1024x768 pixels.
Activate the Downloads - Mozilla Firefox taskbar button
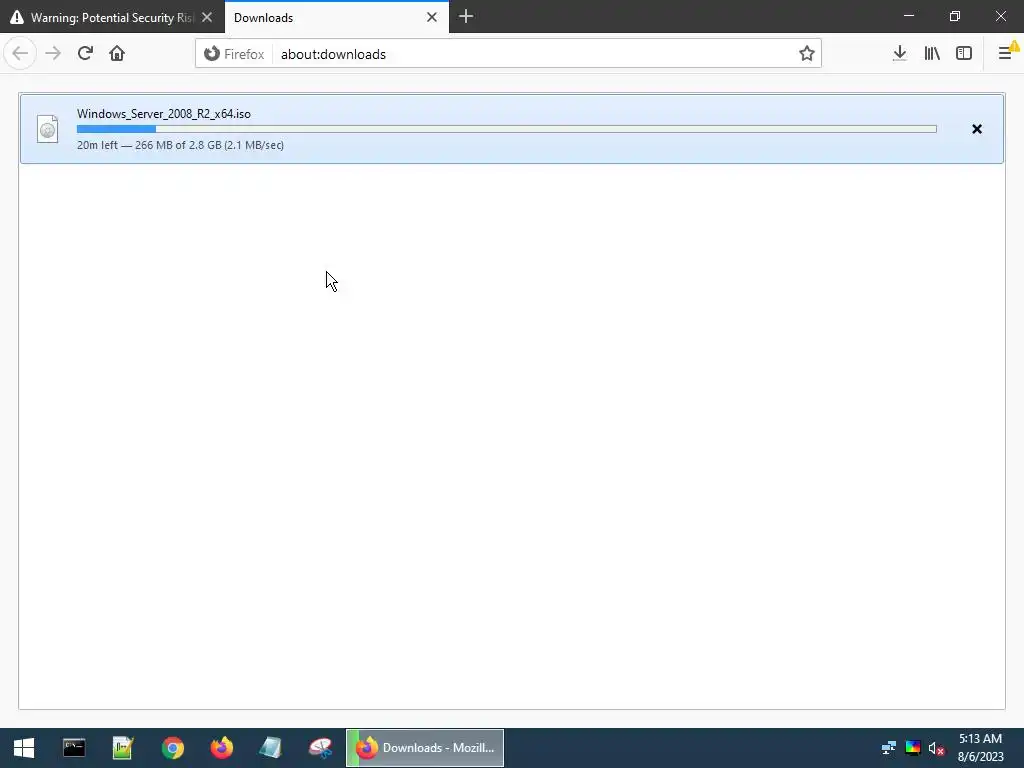[425, 748]
